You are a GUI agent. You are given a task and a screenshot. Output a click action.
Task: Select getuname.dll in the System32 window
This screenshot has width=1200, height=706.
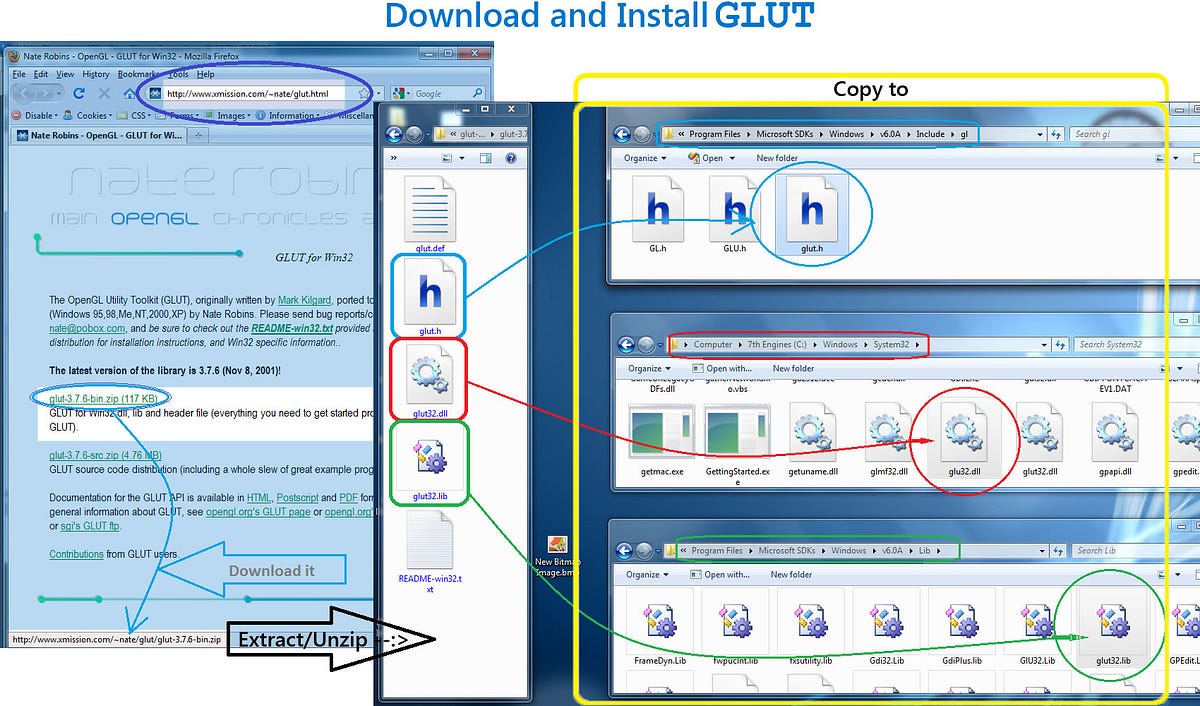point(812,441)
